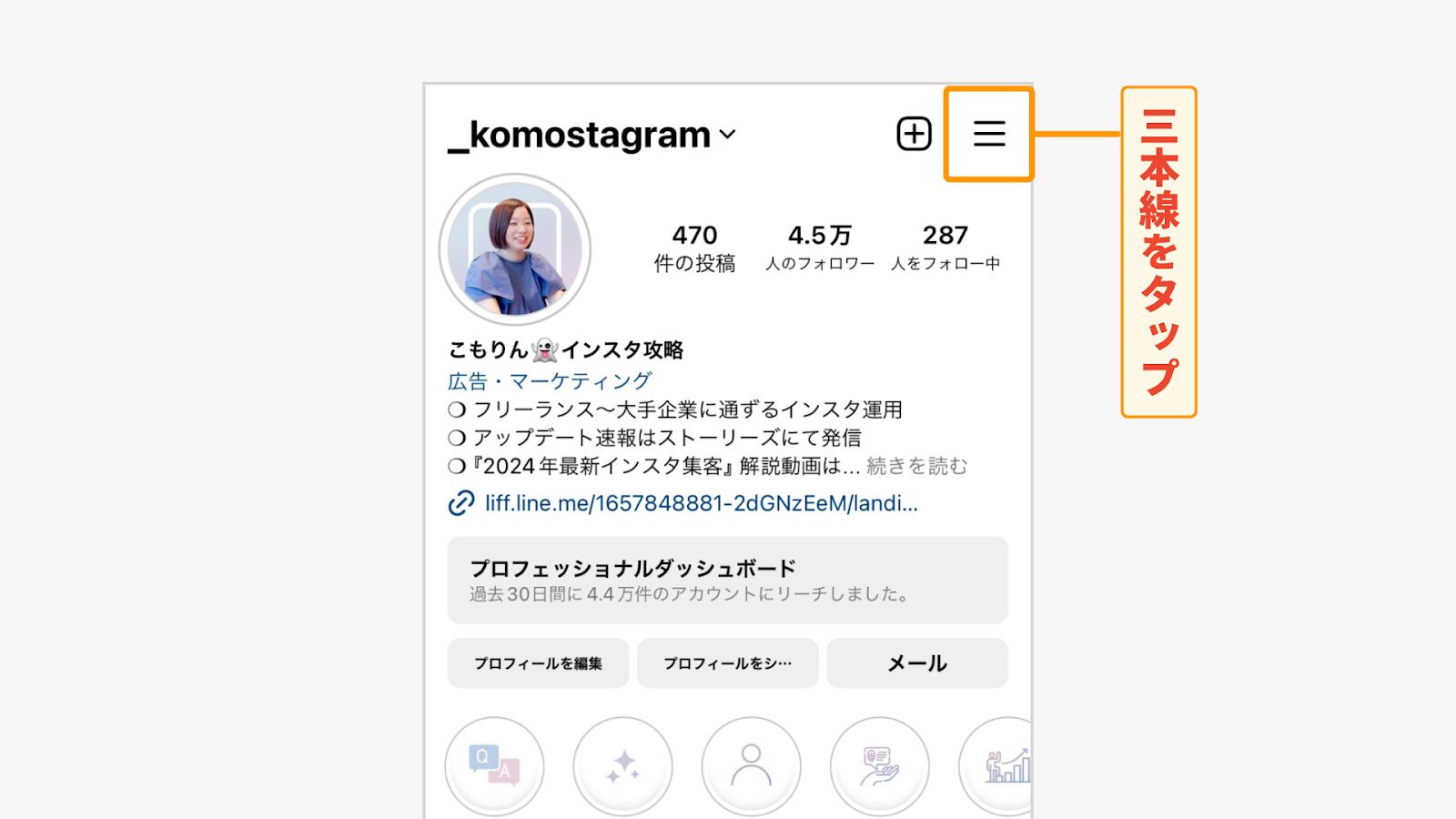The image size is (1456, 819).
Task: Tap the plus create-post icon
Action: 914,134
